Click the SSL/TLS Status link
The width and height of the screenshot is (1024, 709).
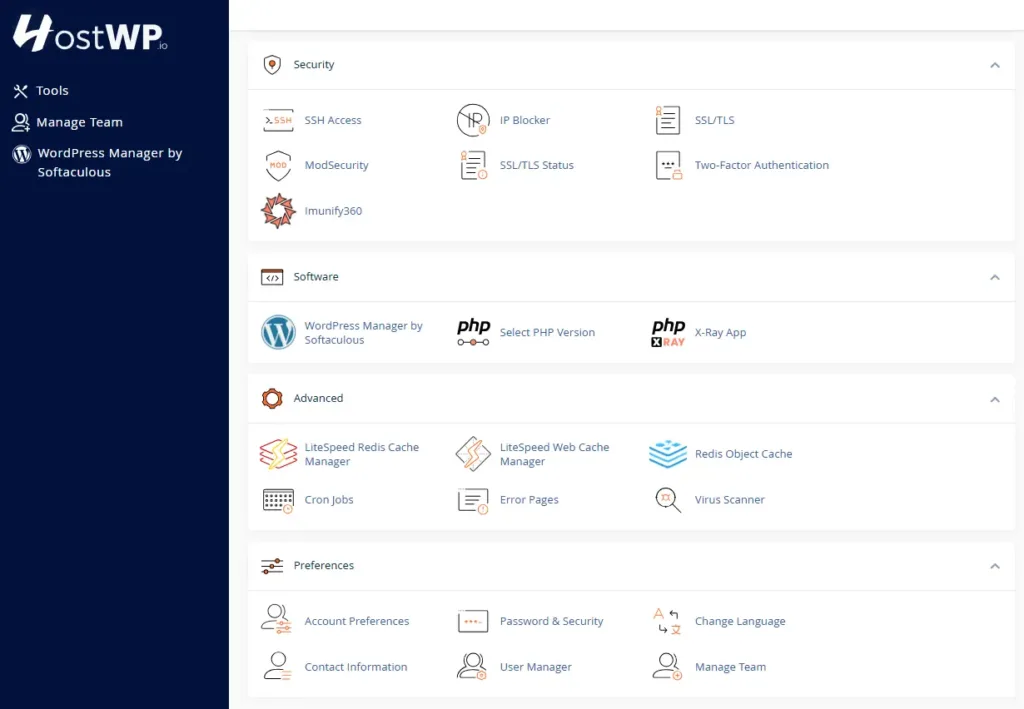point(536,165)
